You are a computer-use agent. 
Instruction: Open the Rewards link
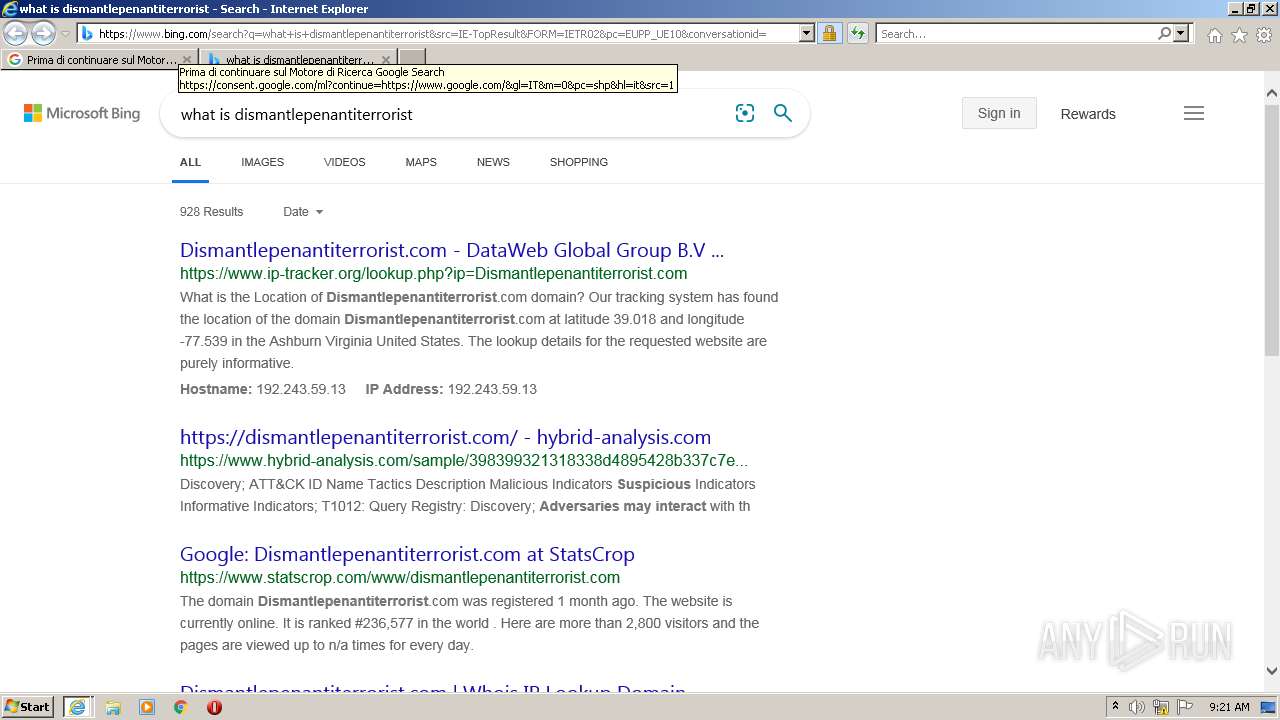(x=1088, y=114)
